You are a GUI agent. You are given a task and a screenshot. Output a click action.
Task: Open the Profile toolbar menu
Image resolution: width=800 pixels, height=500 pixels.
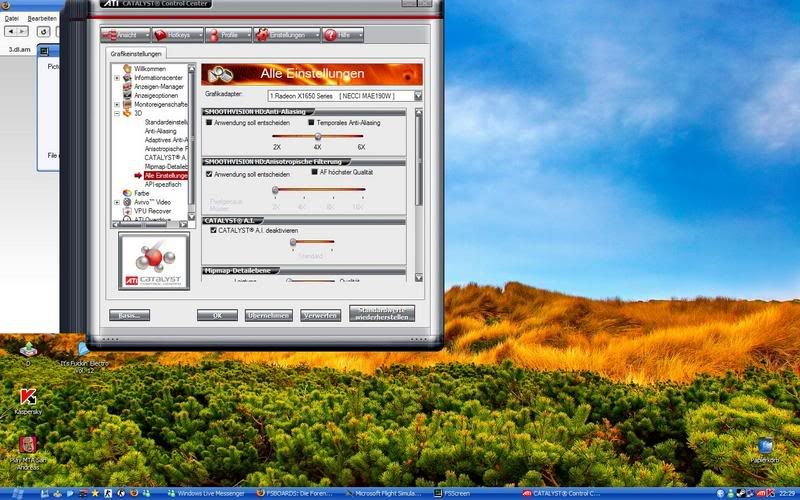(227, 35)
